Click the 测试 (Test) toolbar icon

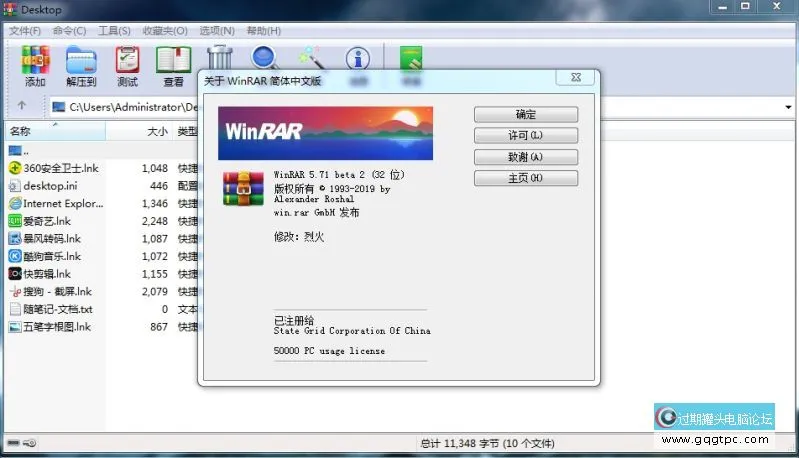coord(127,60)
